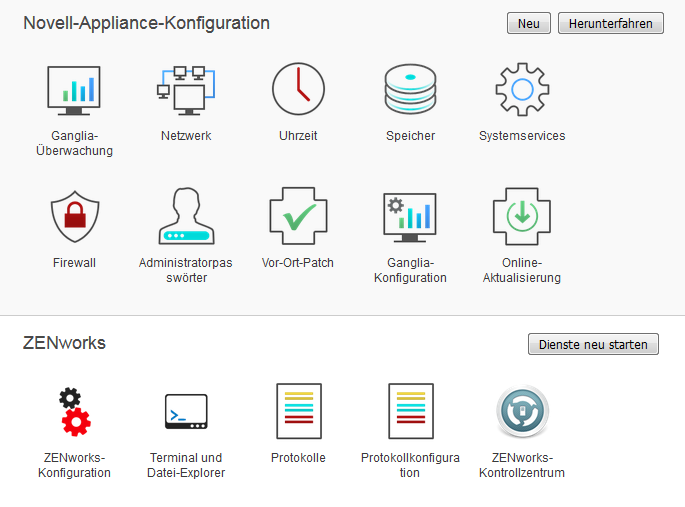Open the Ganglia-Konfiguration icon
This screenshot has width=685, height=507.
[x=410, y=217]
